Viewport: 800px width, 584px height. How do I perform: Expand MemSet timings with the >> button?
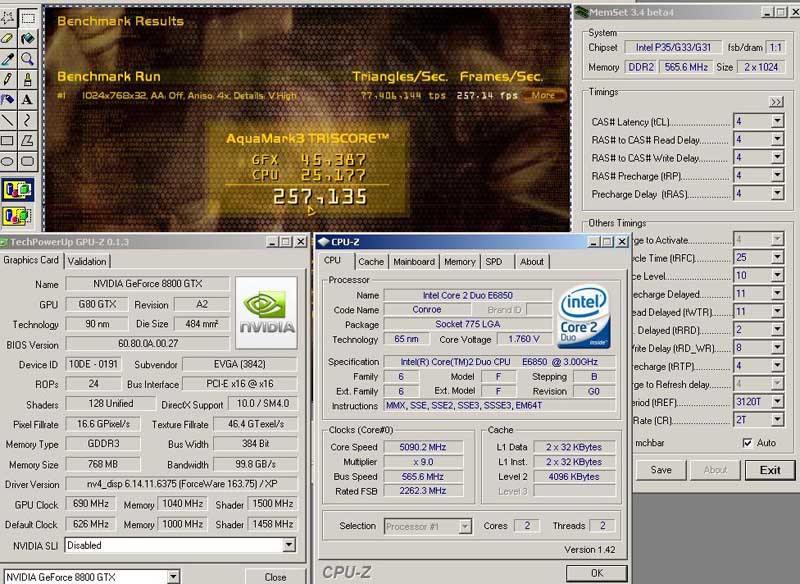pyautogui.click(x=776, y=102)
